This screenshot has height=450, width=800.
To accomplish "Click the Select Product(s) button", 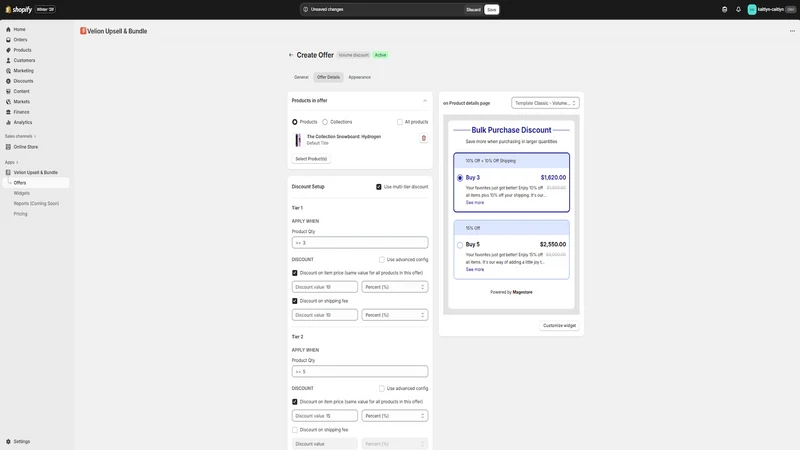I will pos(311,159).
